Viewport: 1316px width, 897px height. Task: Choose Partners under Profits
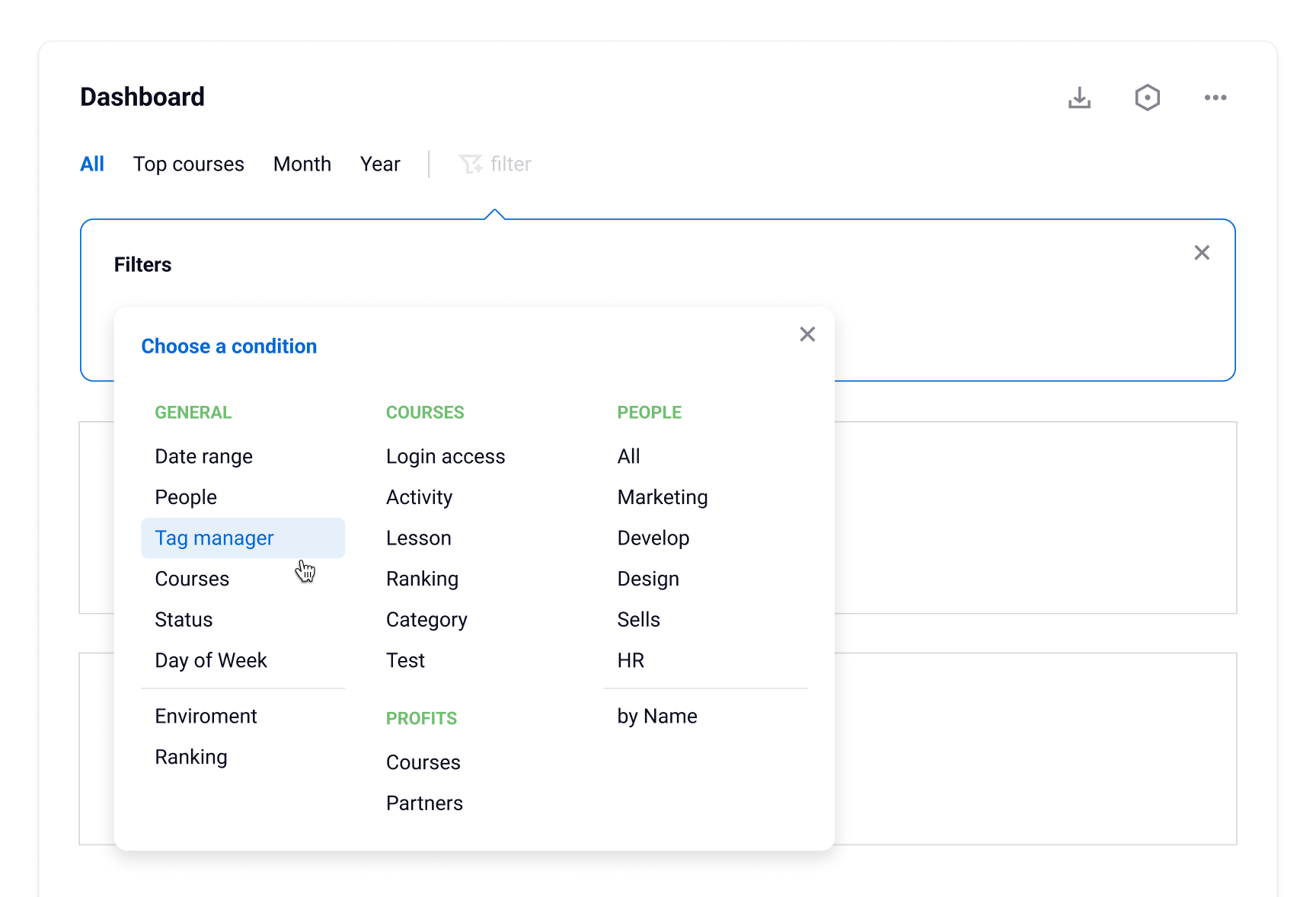[424, 803]
